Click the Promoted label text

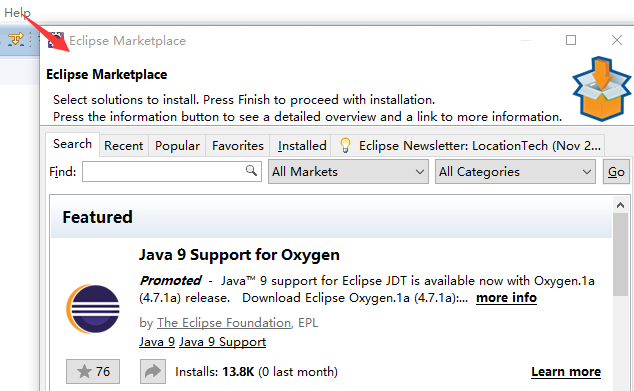click(x=170, y=281)
